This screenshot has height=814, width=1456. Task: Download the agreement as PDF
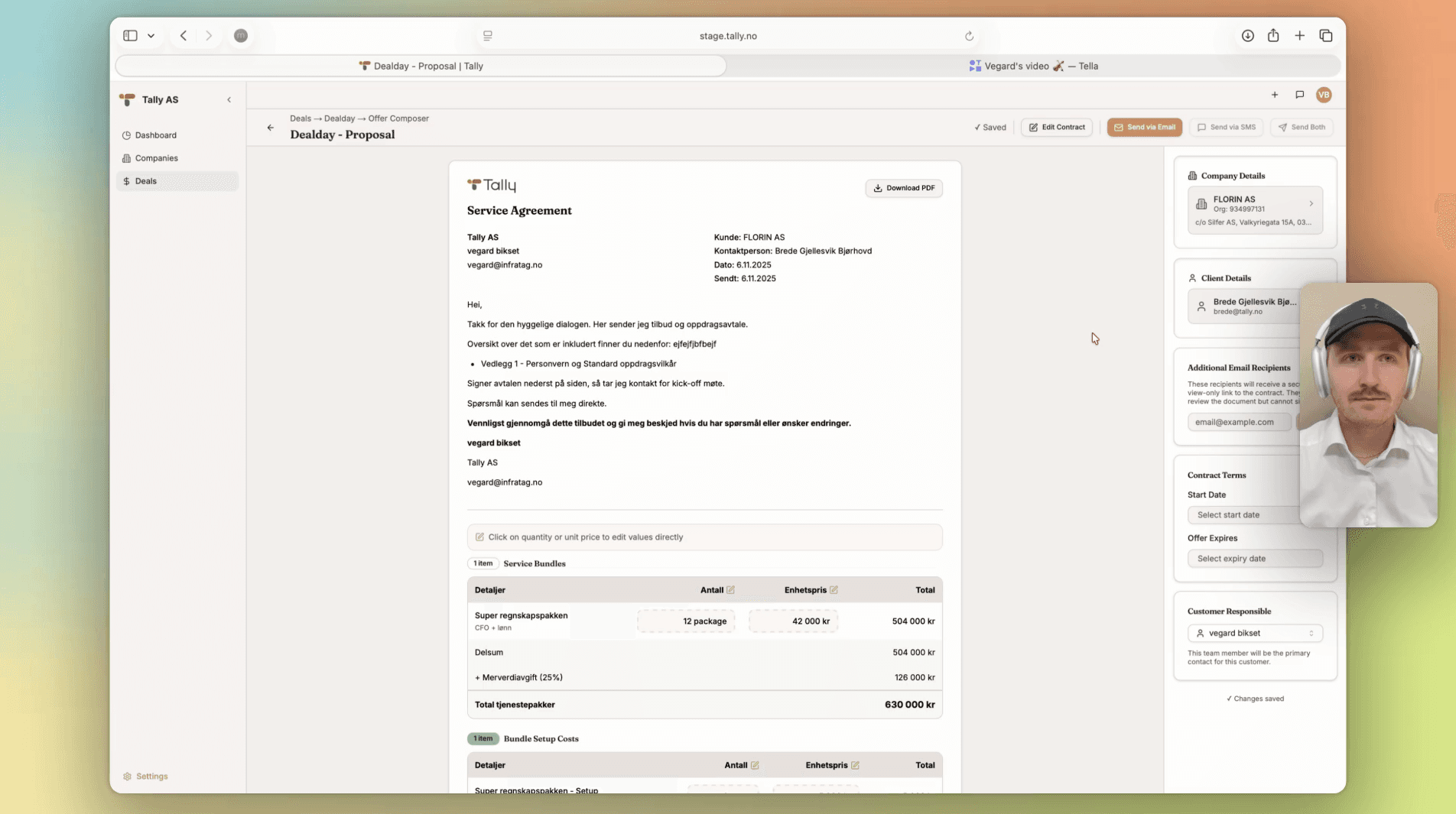tap(904, 188)
